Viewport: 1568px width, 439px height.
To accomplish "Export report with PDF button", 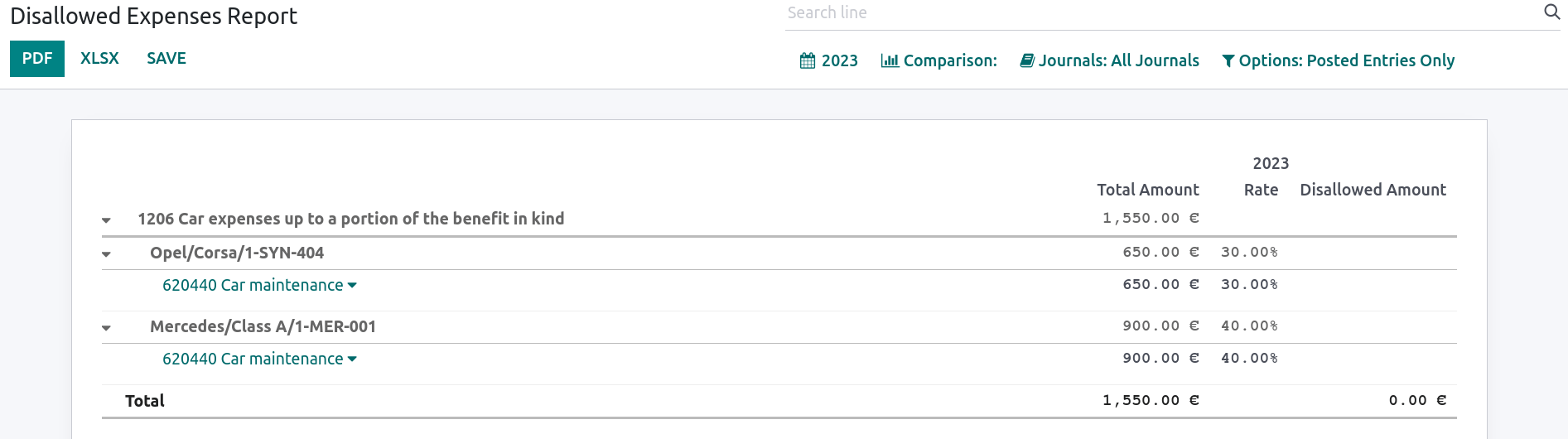I will click(x=37, y=59).
